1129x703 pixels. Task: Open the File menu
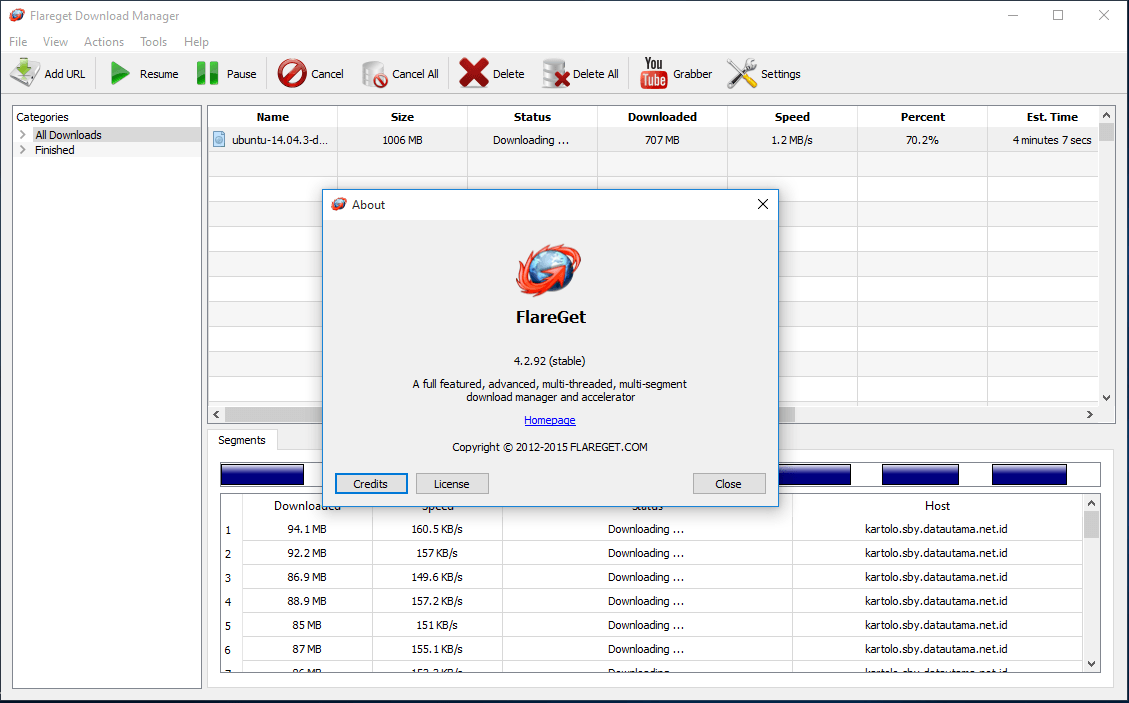[x=18, y=42]
